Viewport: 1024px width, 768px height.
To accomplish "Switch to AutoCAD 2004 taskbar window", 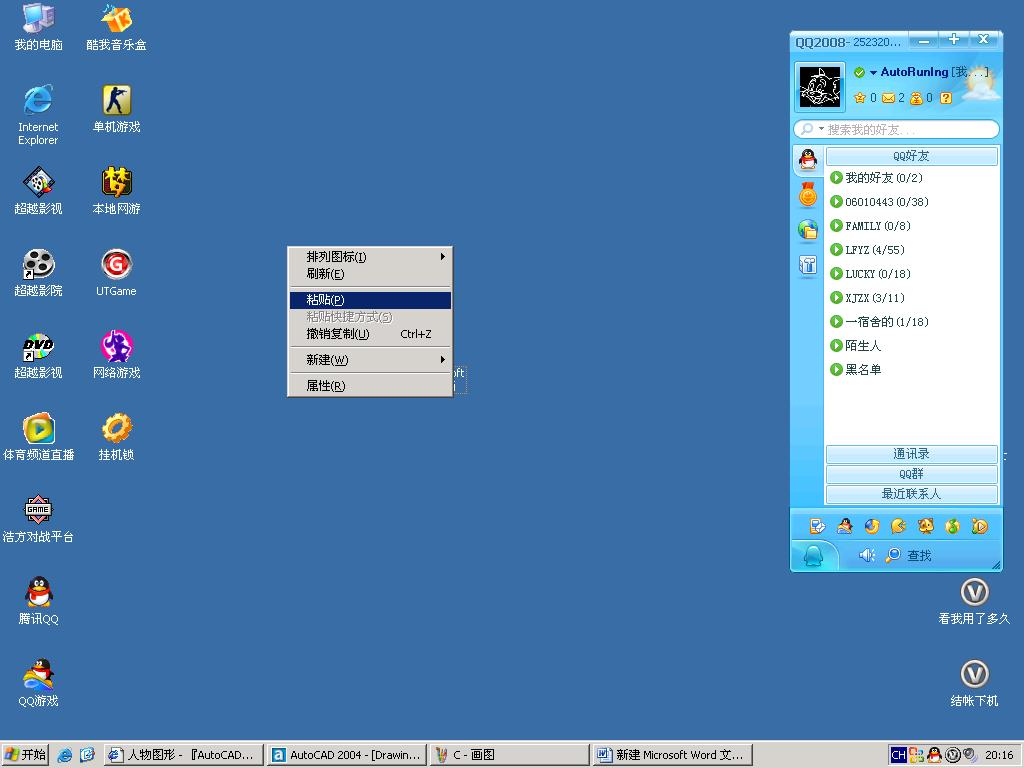I will pos(347,755).
